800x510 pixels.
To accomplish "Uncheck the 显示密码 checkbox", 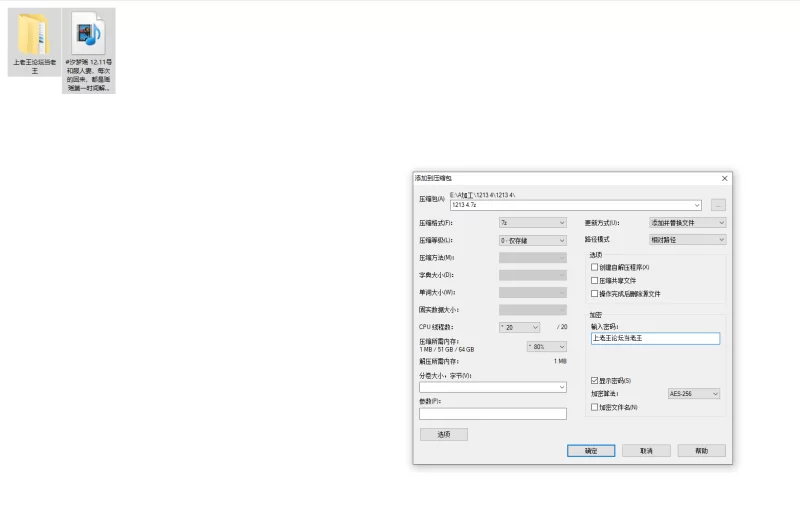I will (595, 381).
